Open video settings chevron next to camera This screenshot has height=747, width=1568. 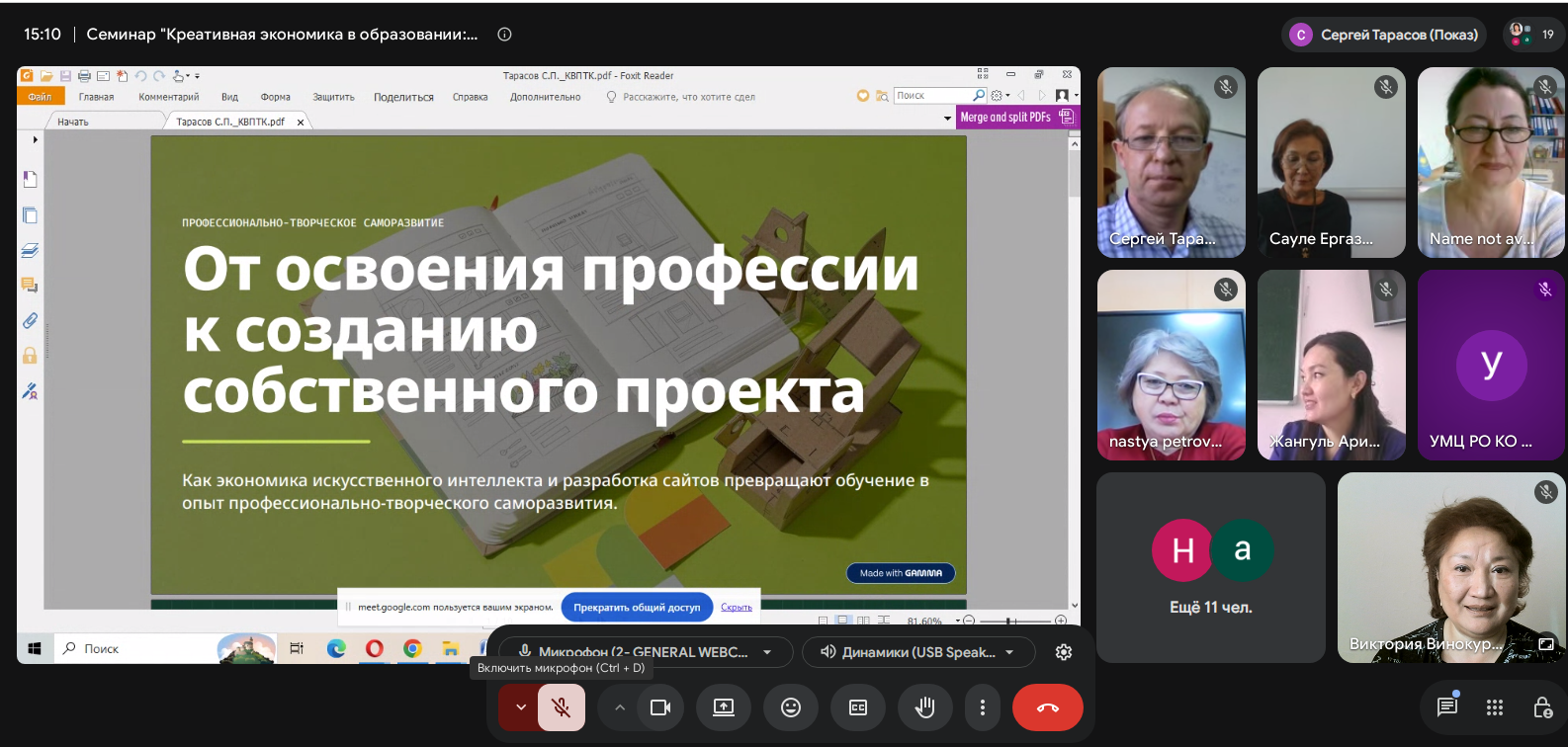[620, 707]
